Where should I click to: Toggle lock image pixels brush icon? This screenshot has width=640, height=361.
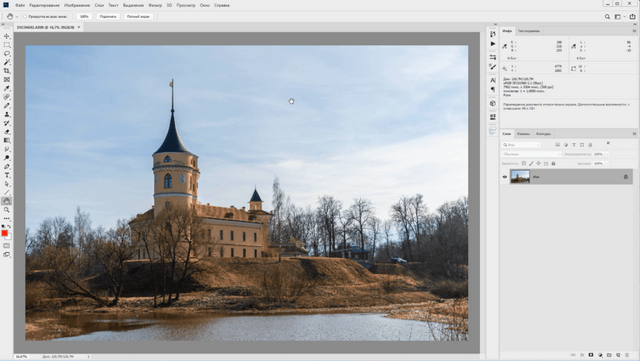pos(531,163)
